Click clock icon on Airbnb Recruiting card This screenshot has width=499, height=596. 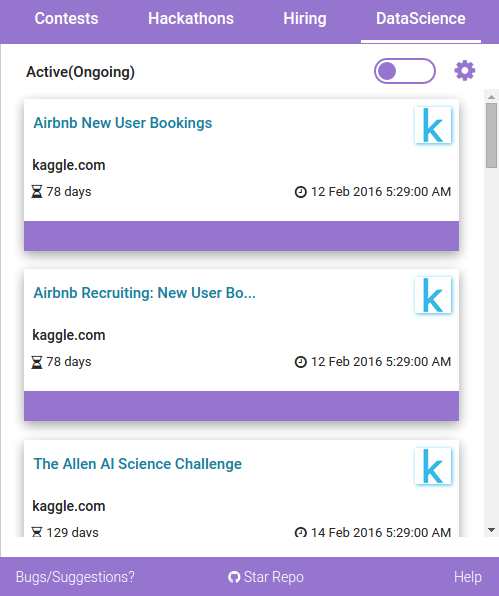tap(301, 362)
